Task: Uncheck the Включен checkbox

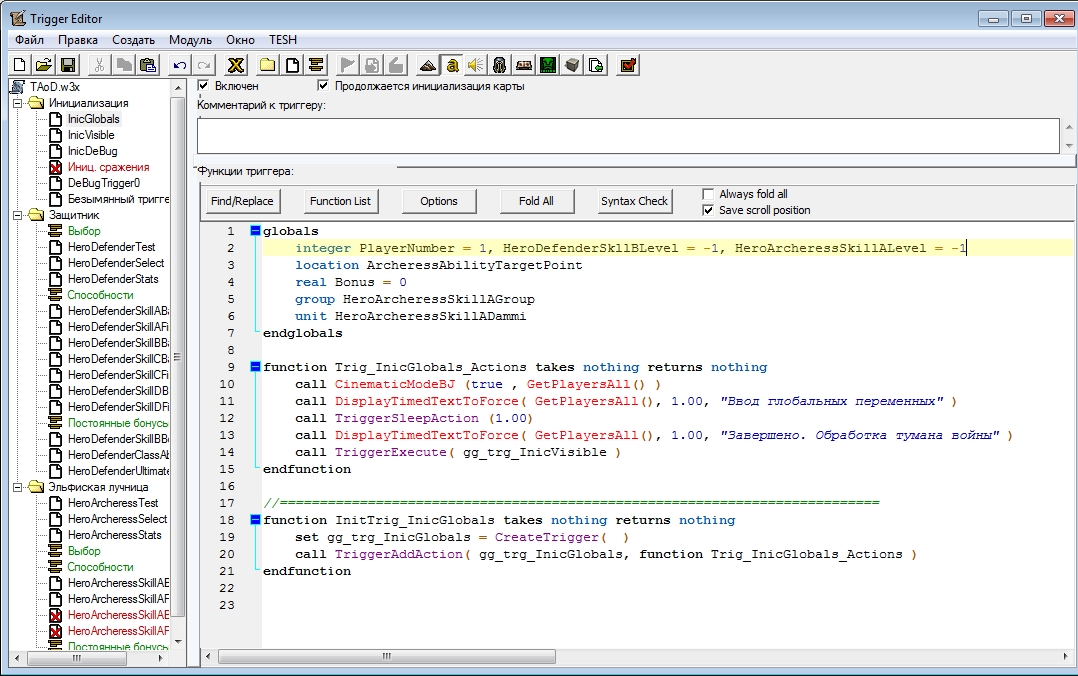Action: (x=204, y=86)
